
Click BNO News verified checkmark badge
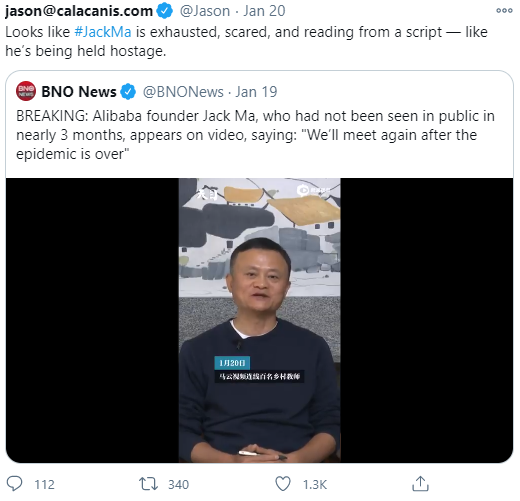[128, 92]
